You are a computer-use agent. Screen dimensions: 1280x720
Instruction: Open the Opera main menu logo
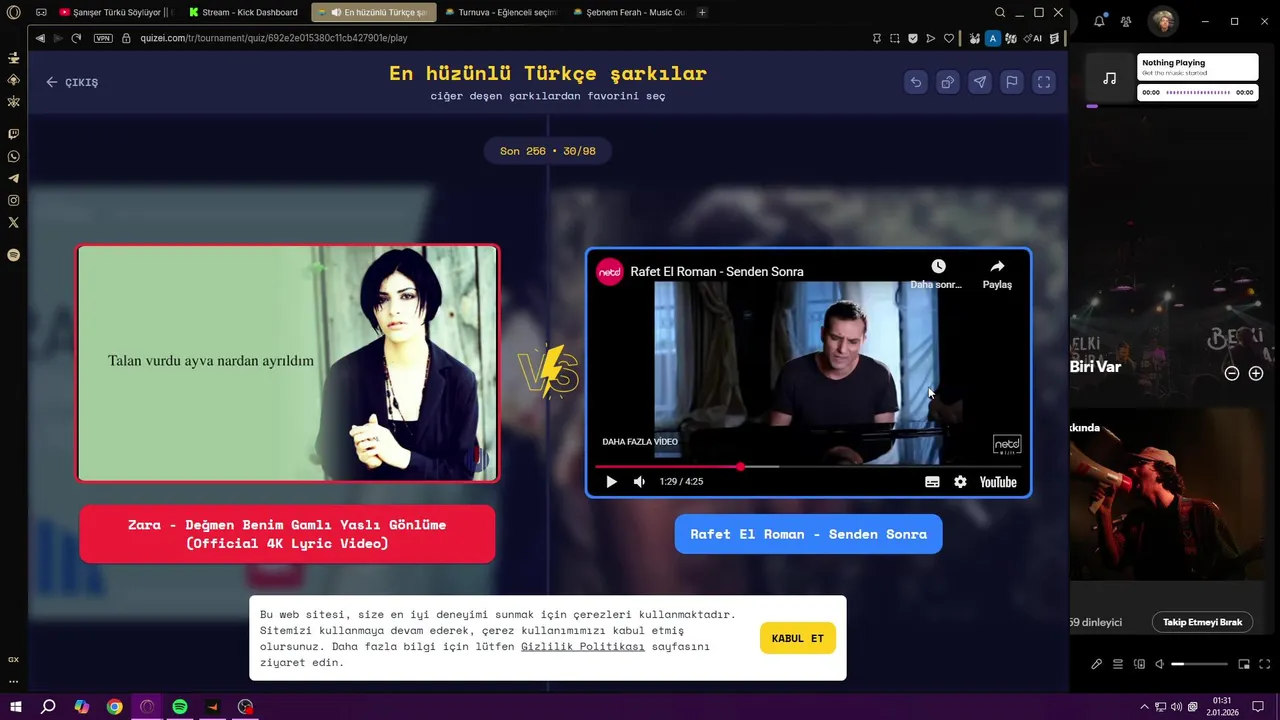[x=13, y=12]
